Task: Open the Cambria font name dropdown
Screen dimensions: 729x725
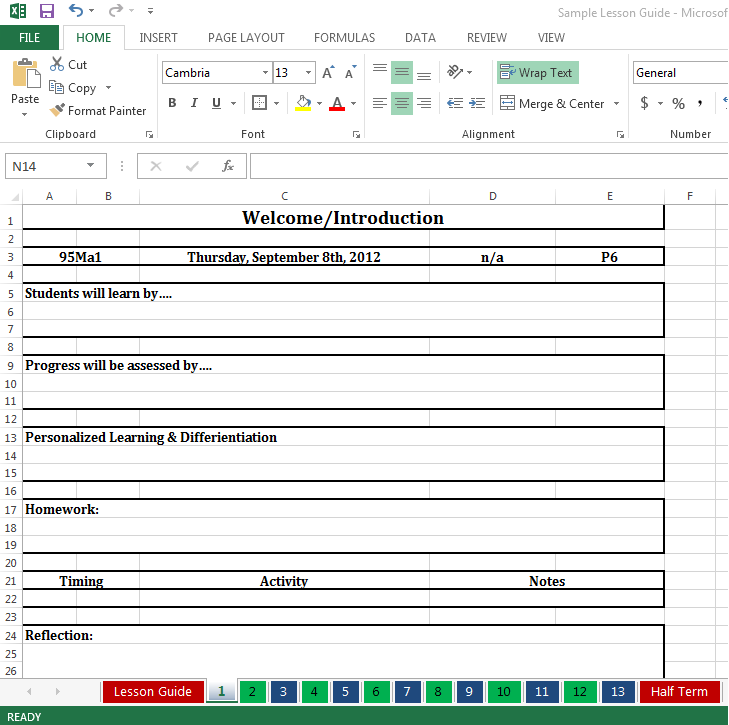Action: pyautogui.click(x=265, y=73)
